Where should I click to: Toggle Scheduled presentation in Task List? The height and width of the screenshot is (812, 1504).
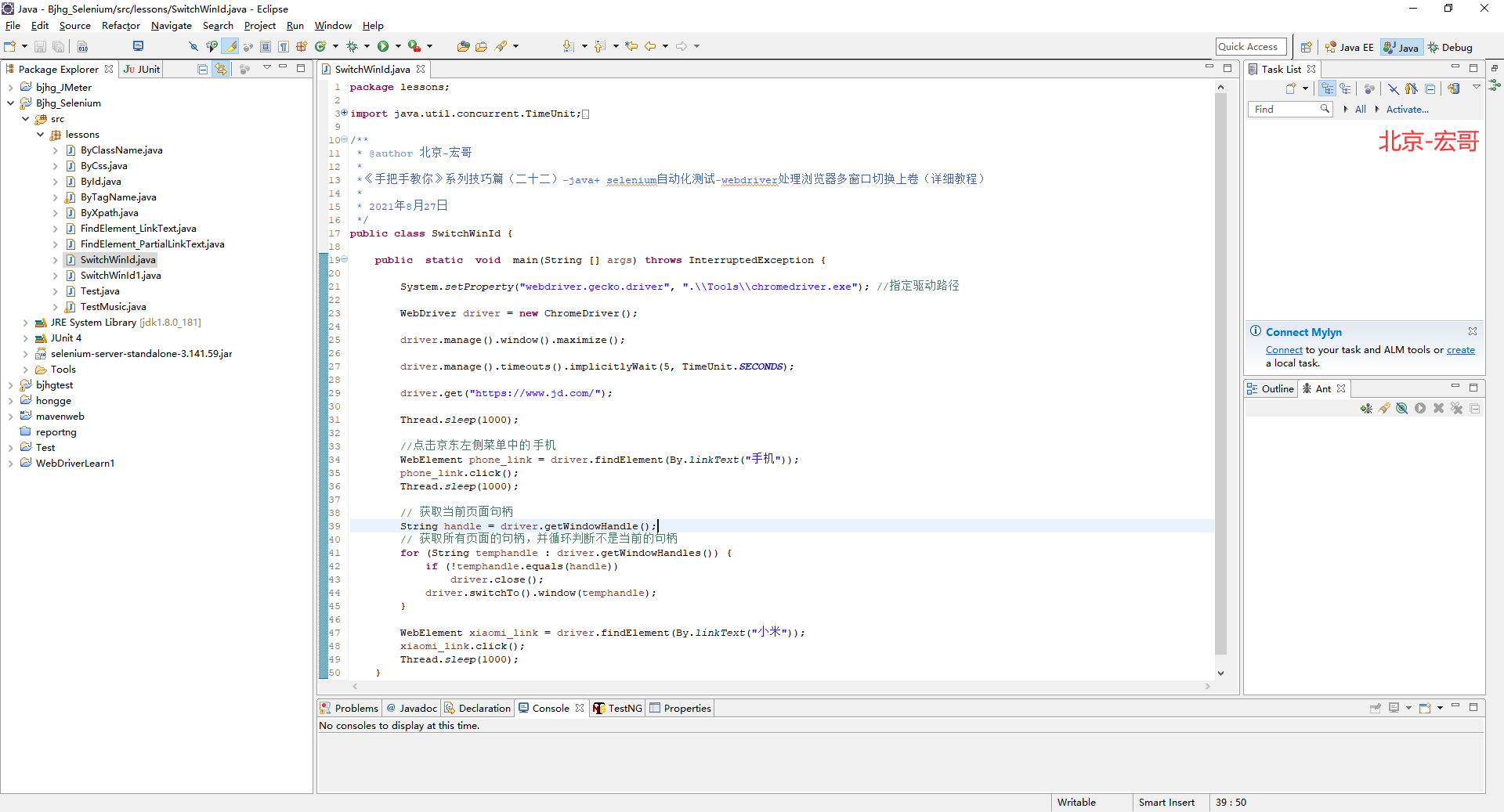point(1345,89)
